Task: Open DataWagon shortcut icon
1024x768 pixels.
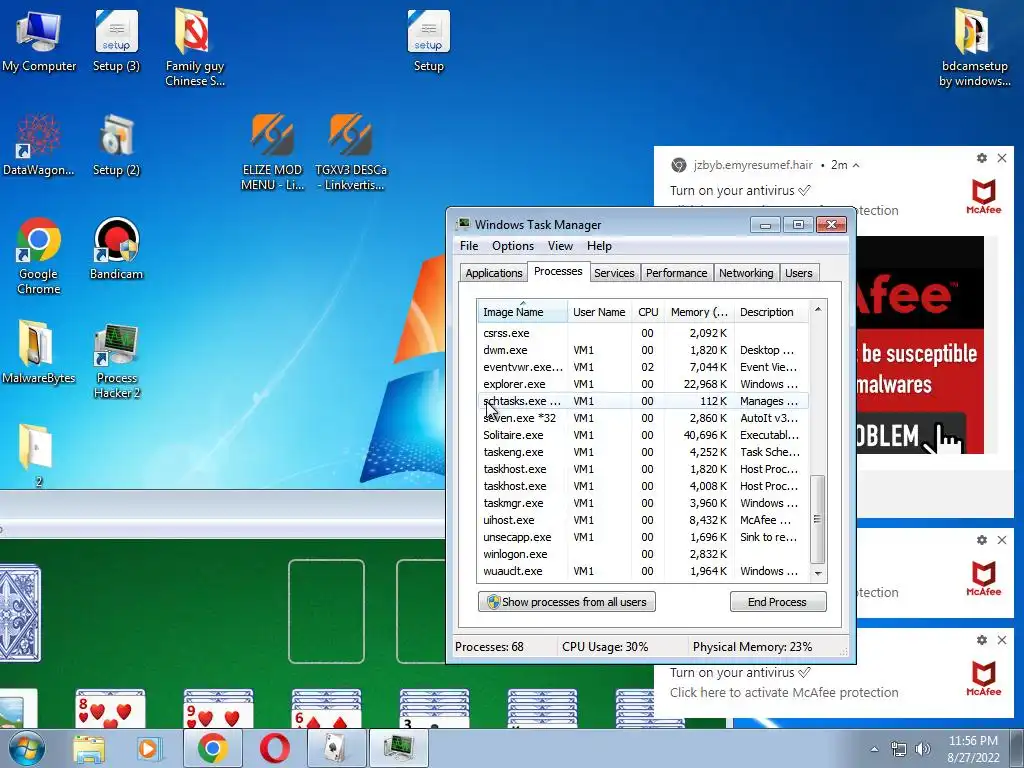Action: pos(39,145)
